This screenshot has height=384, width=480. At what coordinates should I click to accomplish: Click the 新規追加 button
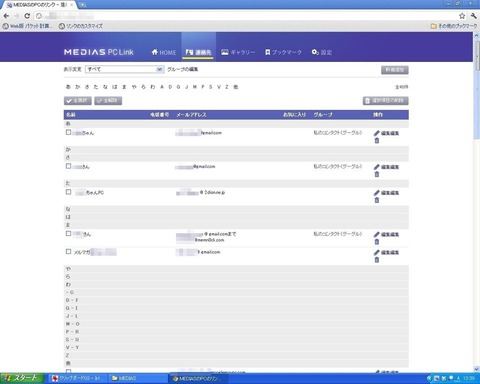395,70
